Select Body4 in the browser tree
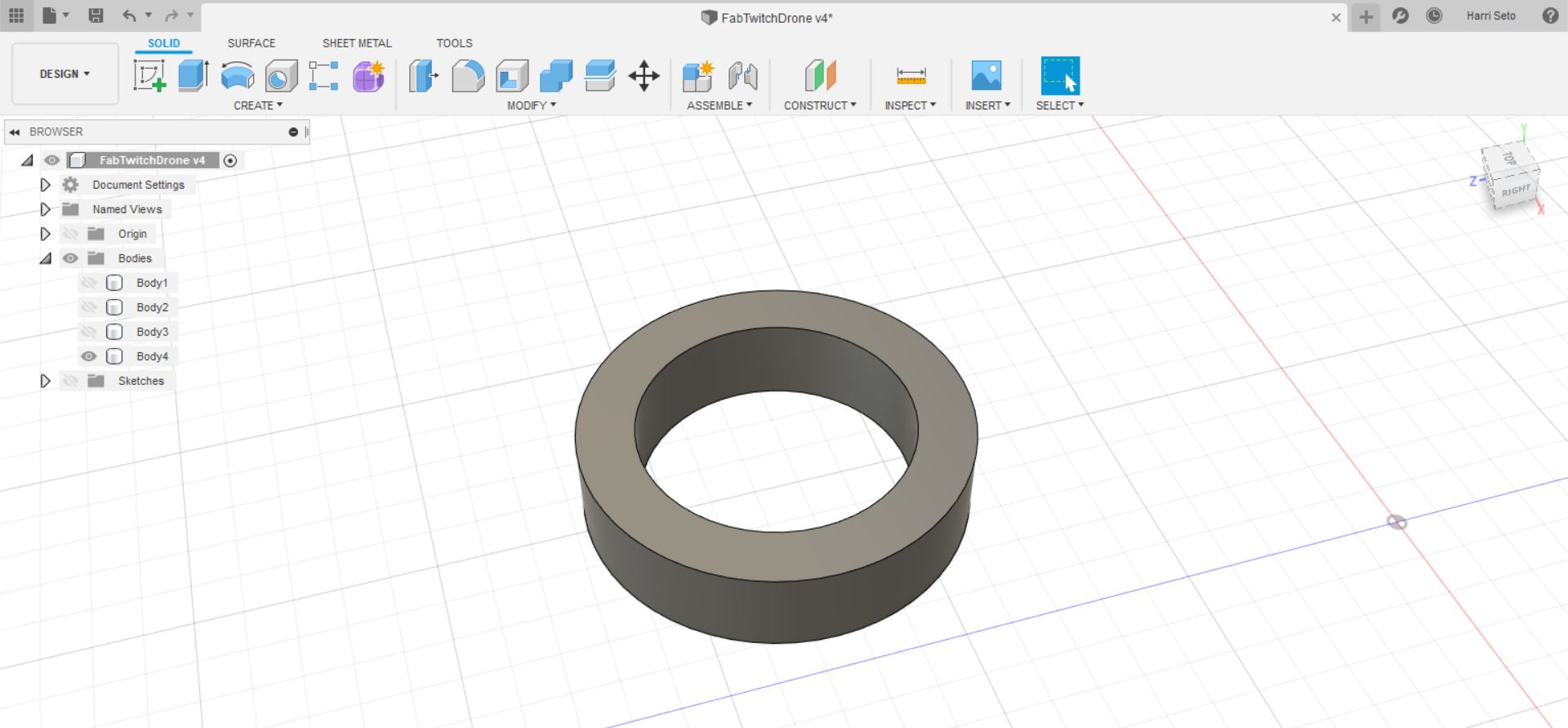Screen dimensions: 1568x728 (152, 356)
